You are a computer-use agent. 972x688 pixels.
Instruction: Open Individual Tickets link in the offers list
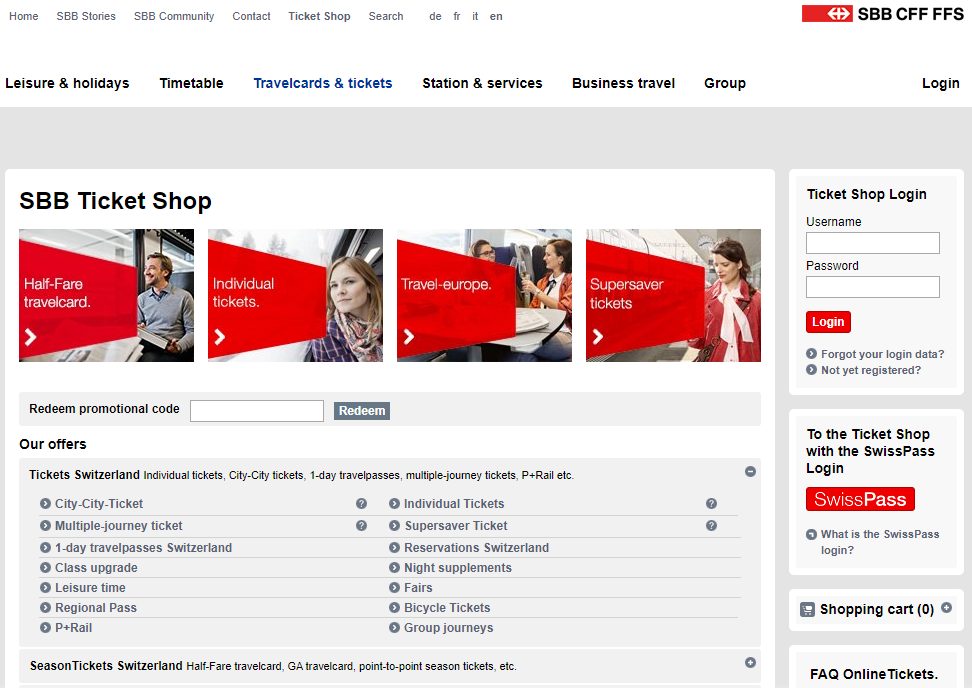454,504
